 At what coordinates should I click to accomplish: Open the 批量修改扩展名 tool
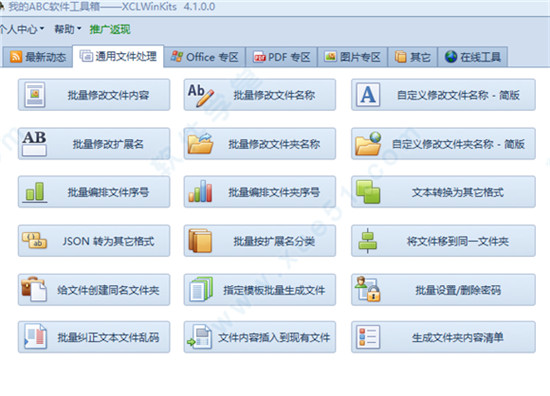(94, 143)
